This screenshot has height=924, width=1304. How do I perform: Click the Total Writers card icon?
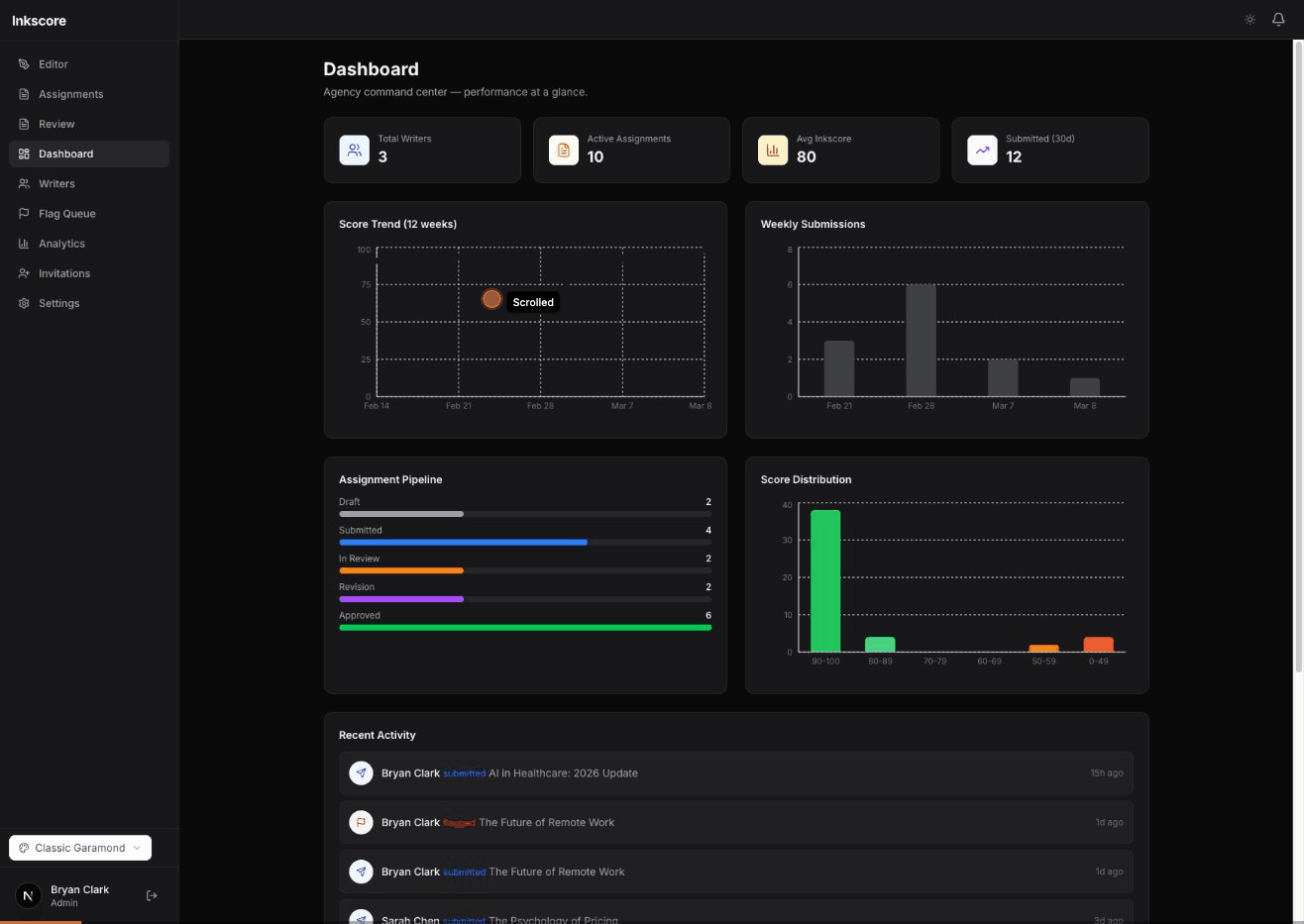point(354,151)
